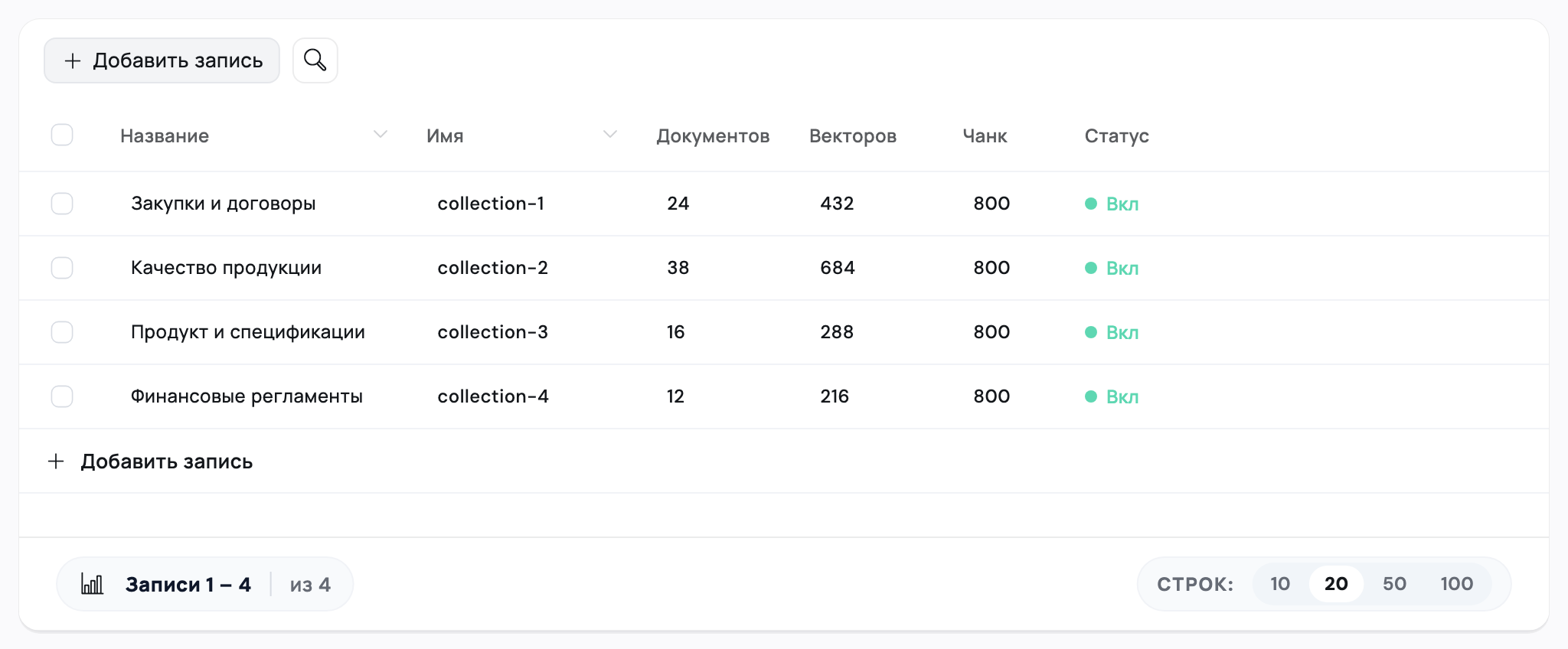
Task: Click the plus icon in bottom Добавить запись row
Action: tap(56, 461)
